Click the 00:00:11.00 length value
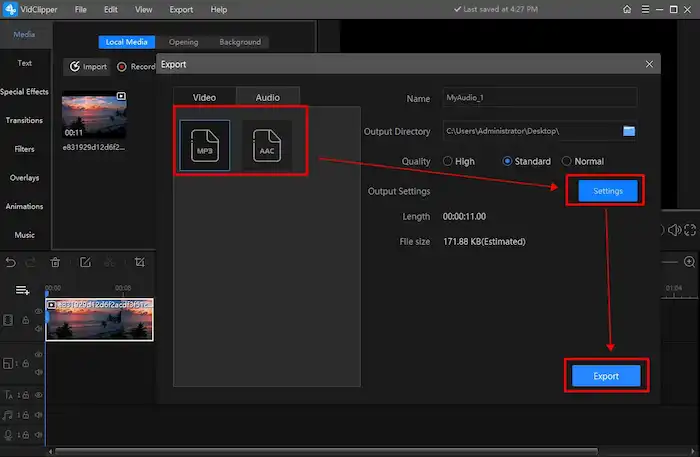The width and height of the screenshot is (700, 457). 464,216
